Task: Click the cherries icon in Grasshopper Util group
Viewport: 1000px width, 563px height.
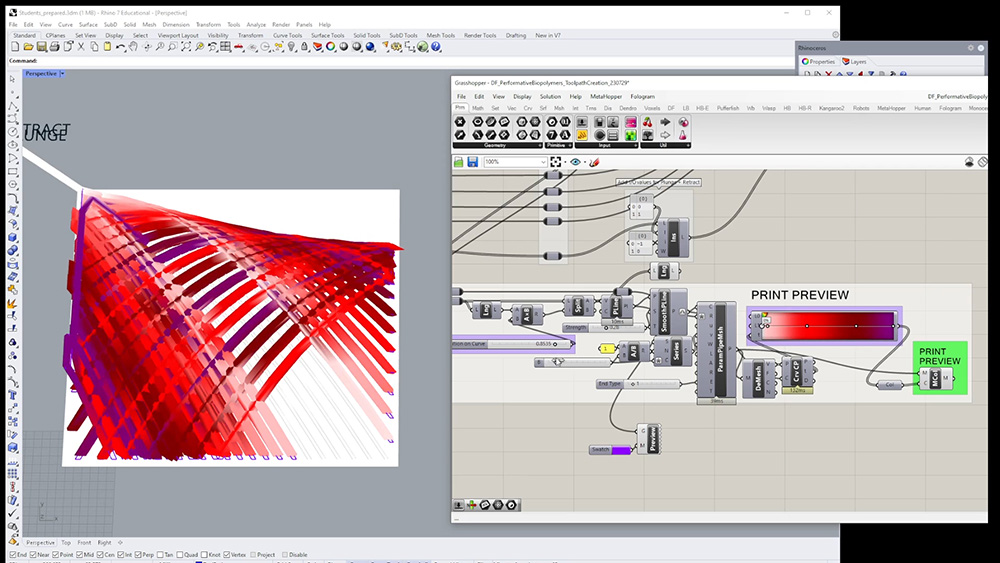Action: (x=648, y=122)
